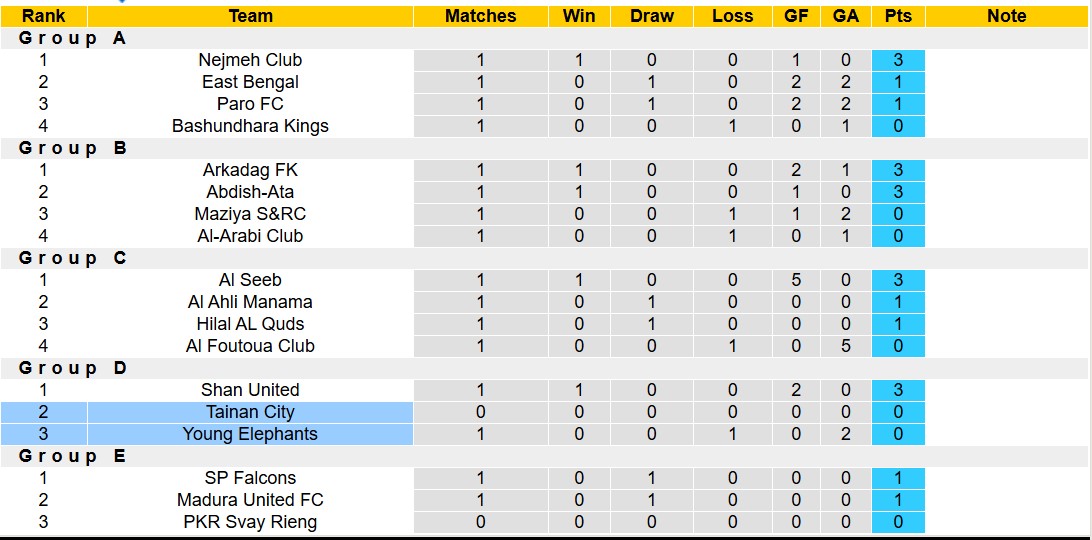Open the Shan United team link
This screenshot has height=540, width=1092.
250,390
